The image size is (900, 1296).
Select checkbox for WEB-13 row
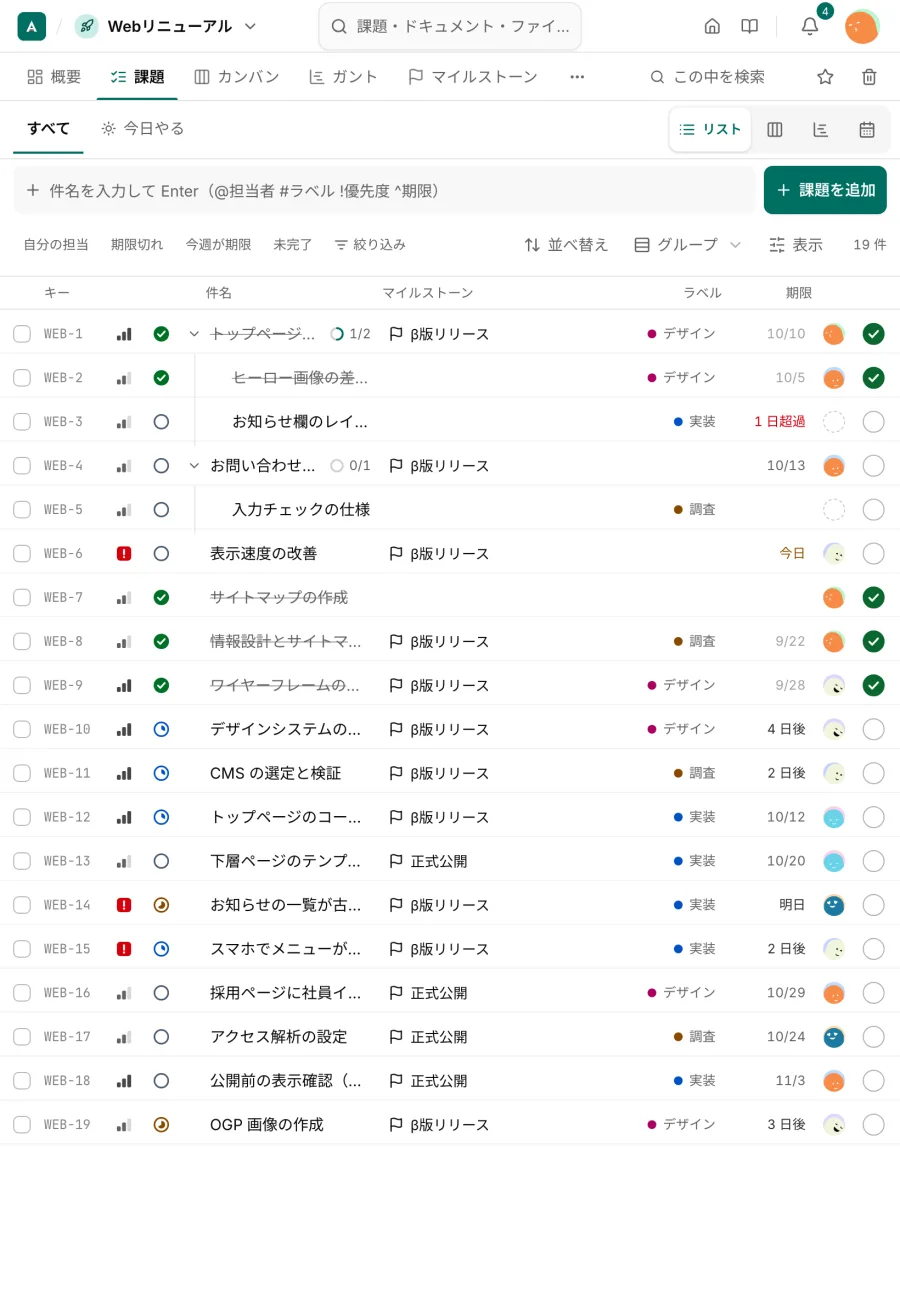[22, 861]
